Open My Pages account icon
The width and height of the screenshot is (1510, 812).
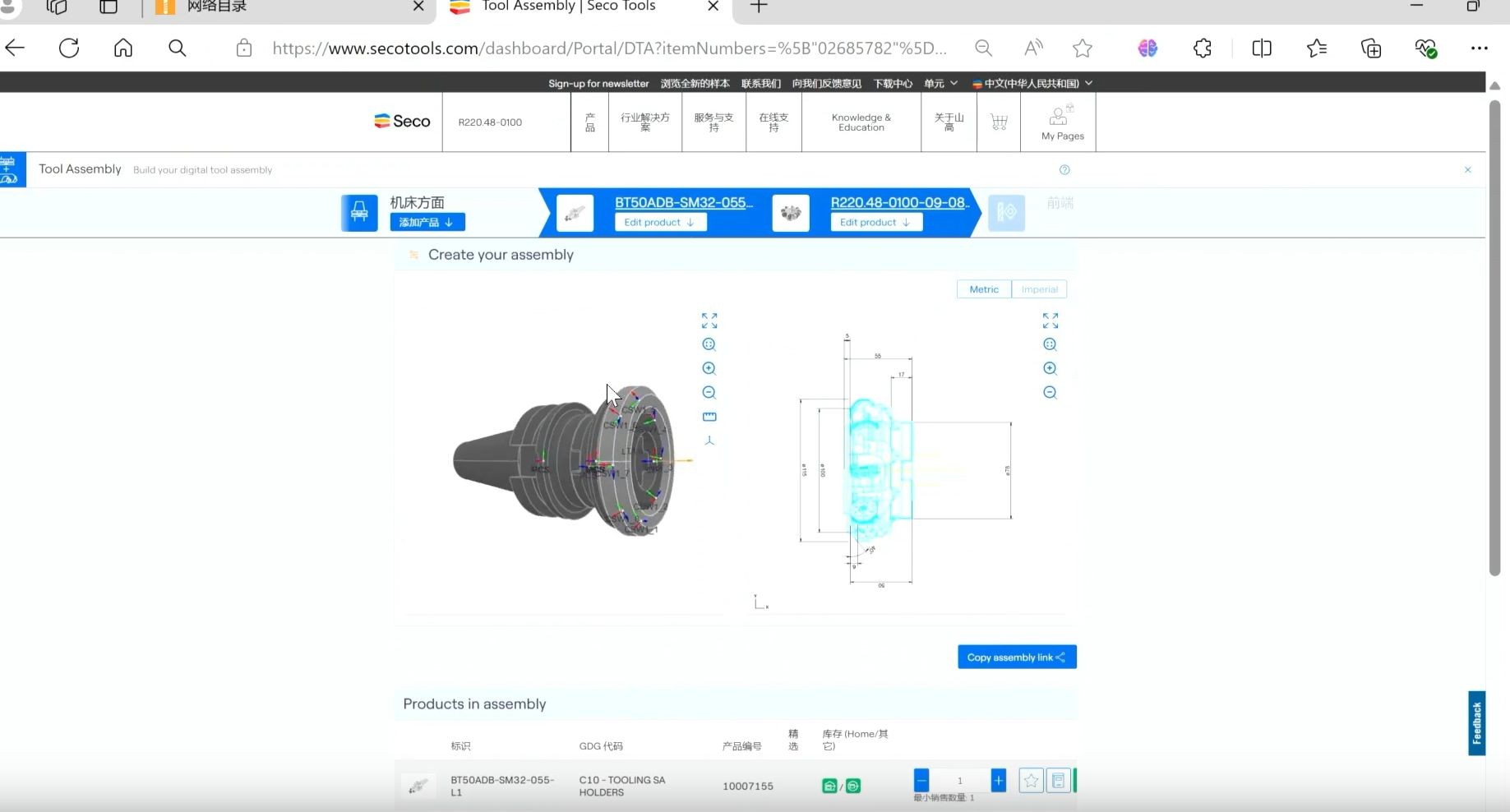[x=1062, y=122]
